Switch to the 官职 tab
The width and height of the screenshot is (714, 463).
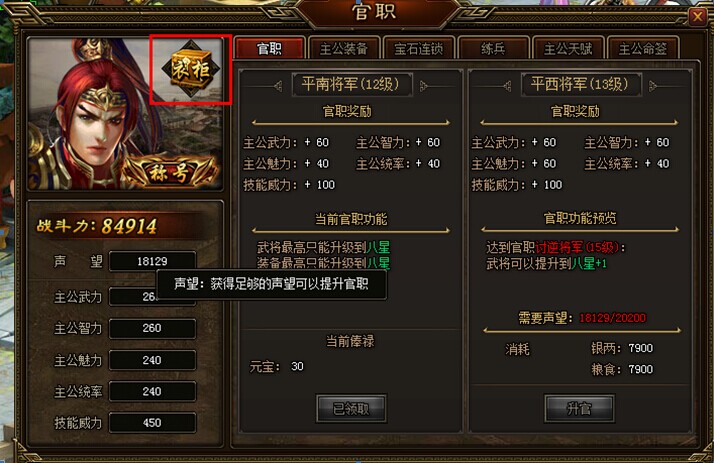click(269, 48)
